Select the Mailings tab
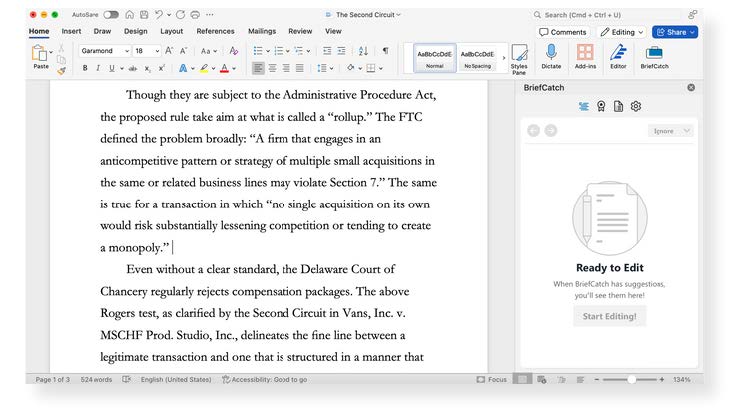The image size is (752, 417). pyautogui.click(x=262, y=31)
